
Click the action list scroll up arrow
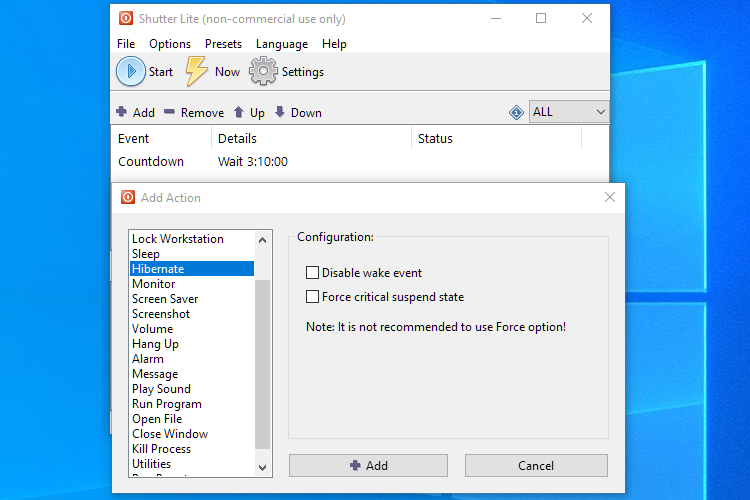click(x=262, y=240)
